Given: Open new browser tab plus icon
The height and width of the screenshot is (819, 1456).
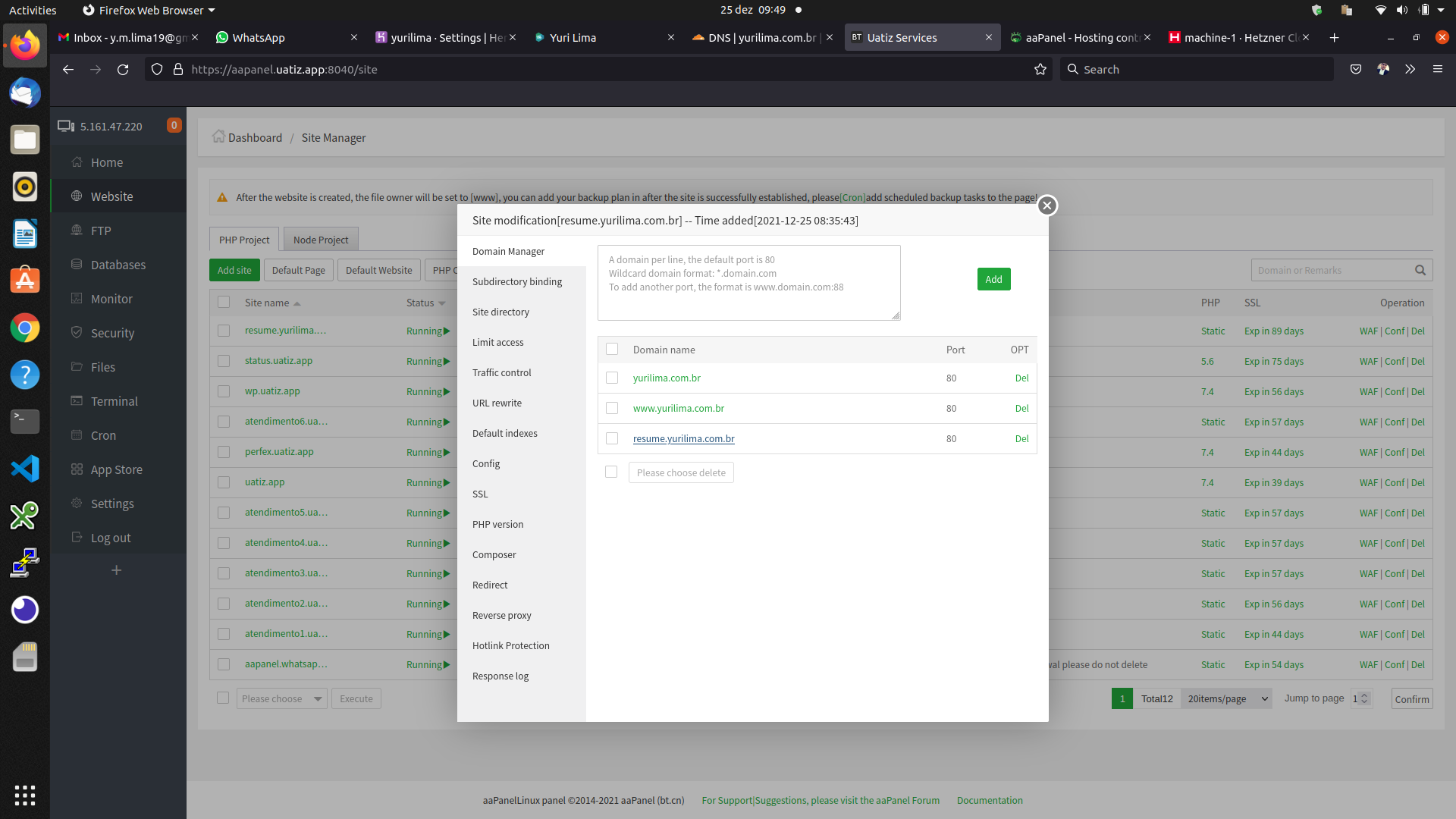Looking at the screenshot, I should (x=1334, y=37).
